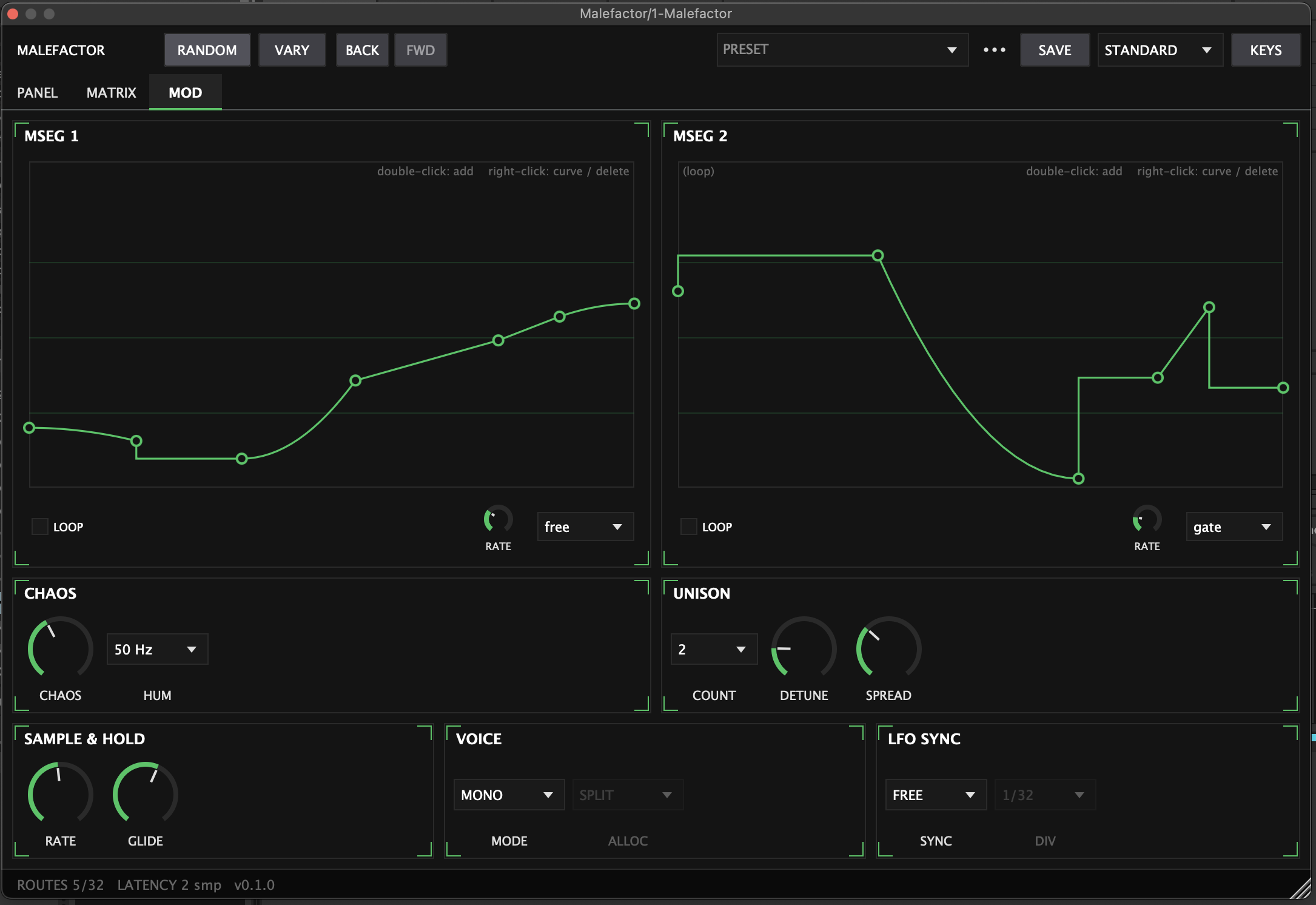Image resolution: width=1316 pixels, height=905 pixels.
Task: Open the KEYS panel
Action: [x=1266, y=50]
